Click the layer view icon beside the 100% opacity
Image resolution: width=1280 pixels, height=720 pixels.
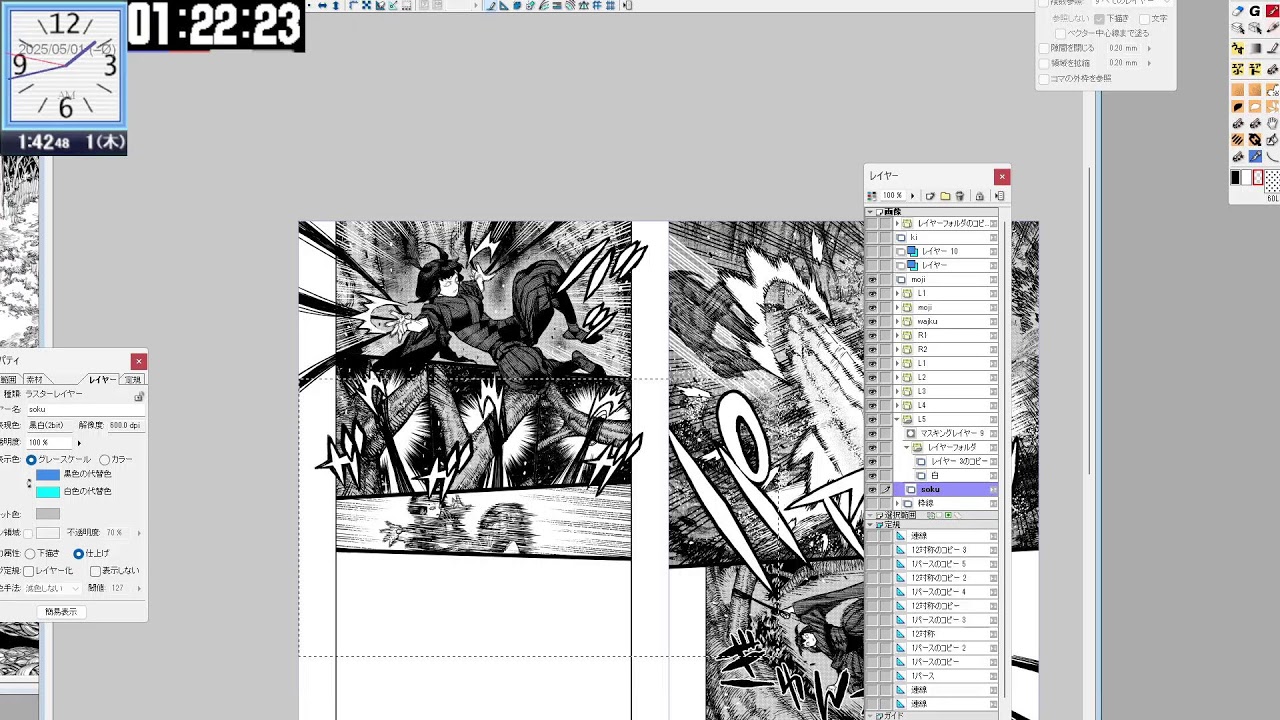click(x=872, y=196)
